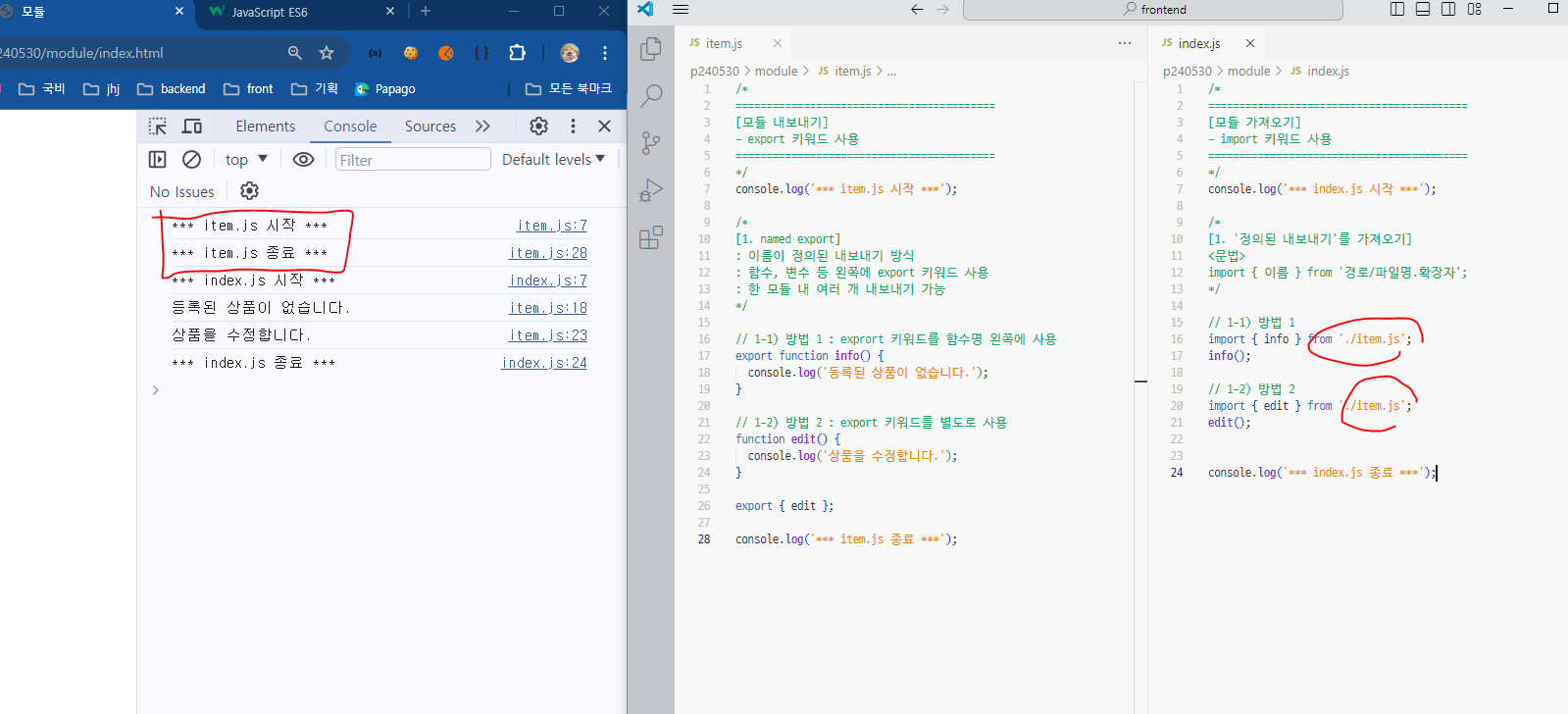Open the item.js:28 source link
Screen dimensions: 1568x714
548,253
